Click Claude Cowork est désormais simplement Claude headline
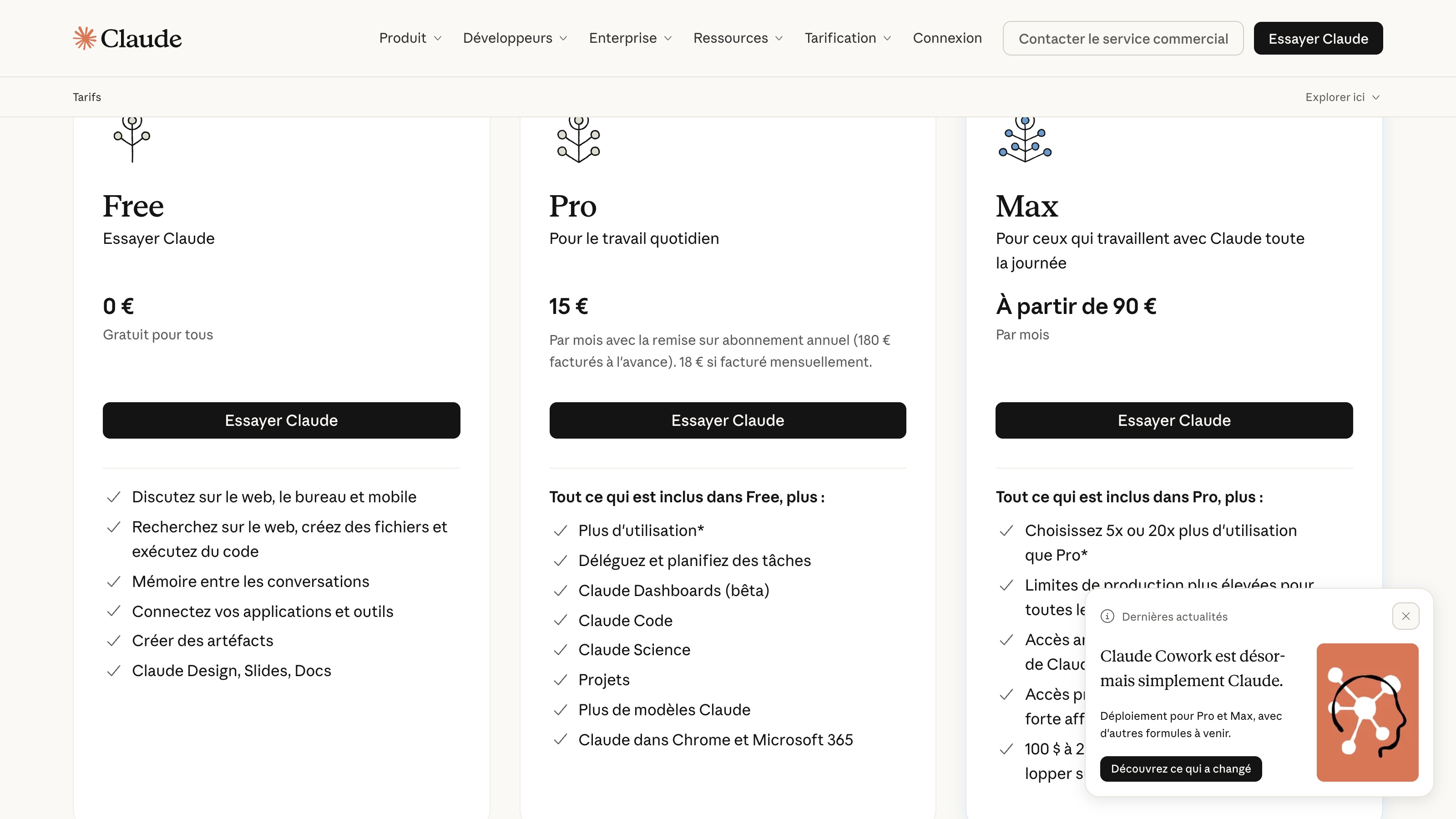 pyautogui.click(x=1193, y=668)
